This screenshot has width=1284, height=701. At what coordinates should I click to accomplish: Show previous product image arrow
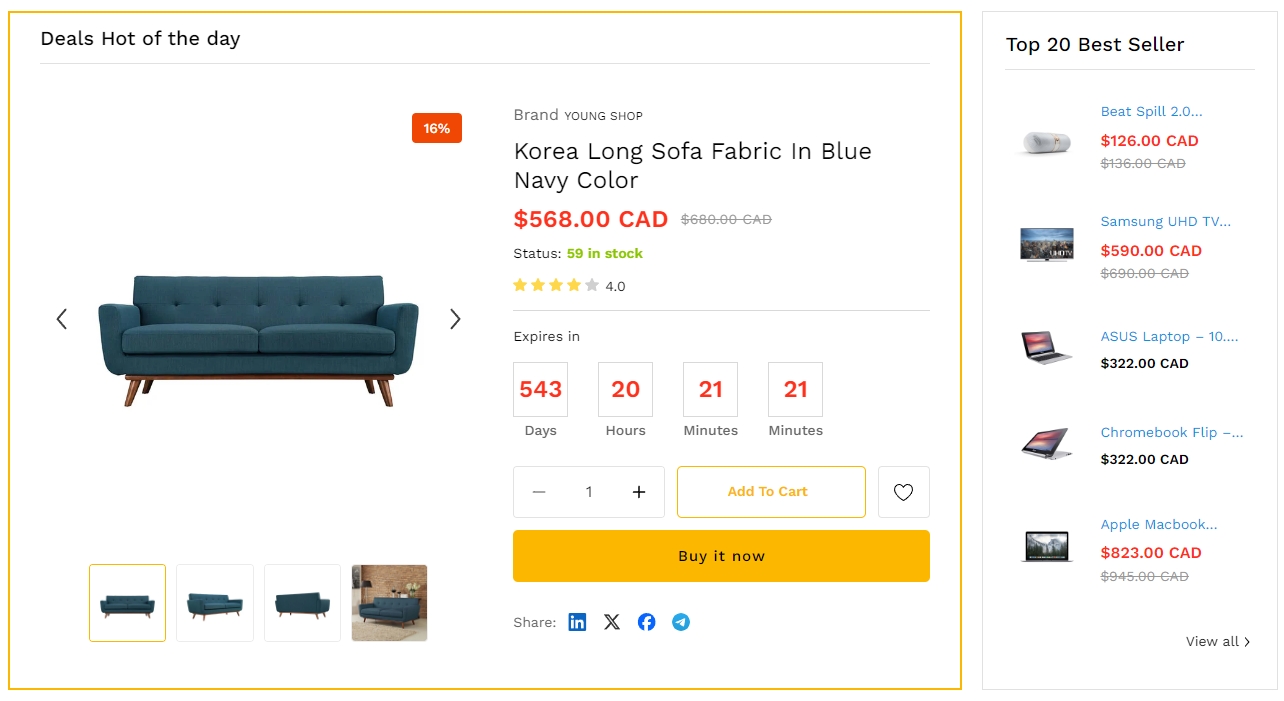62,319
